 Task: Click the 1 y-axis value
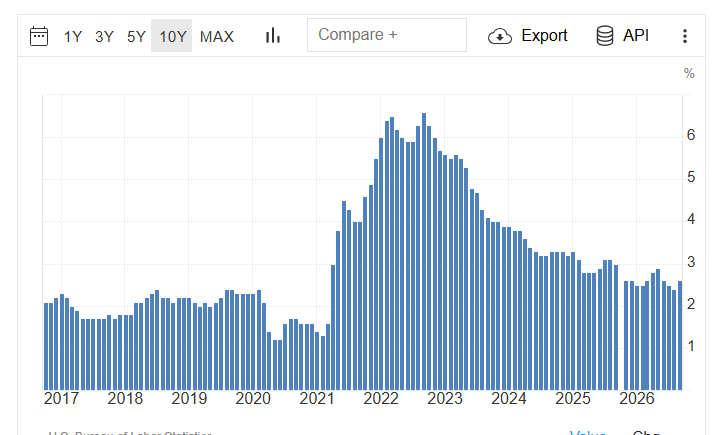click(691, 346)
